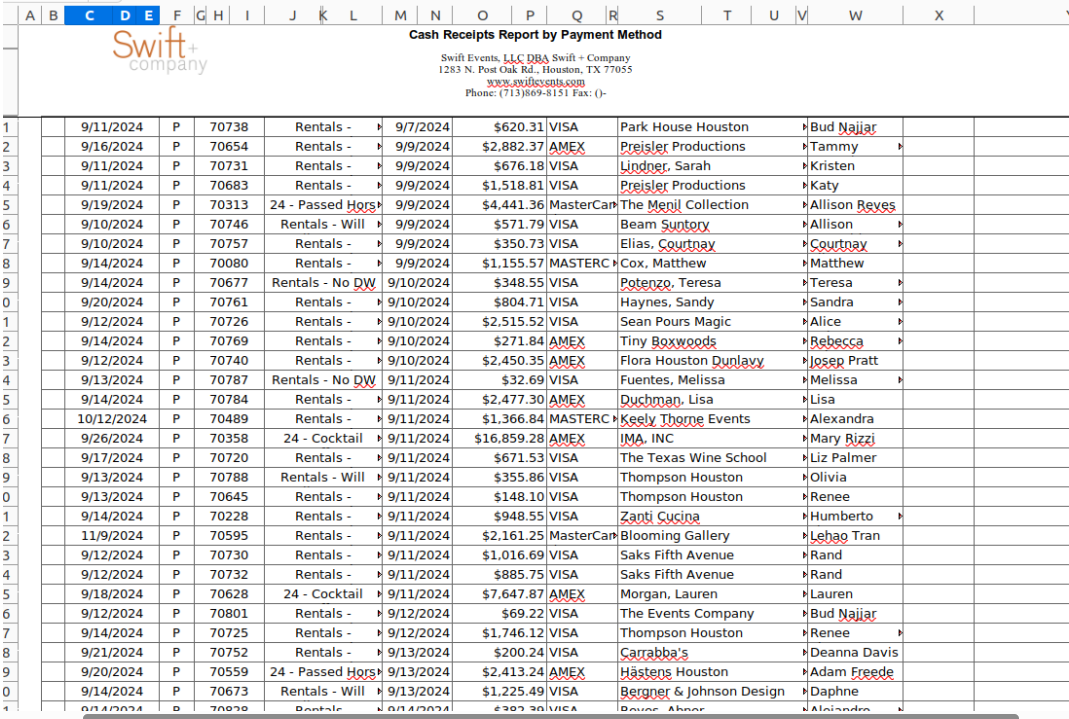Screen dimensions: 1069x719
Task: Select cell Morgan, Lauren
Action: (712, 594)
